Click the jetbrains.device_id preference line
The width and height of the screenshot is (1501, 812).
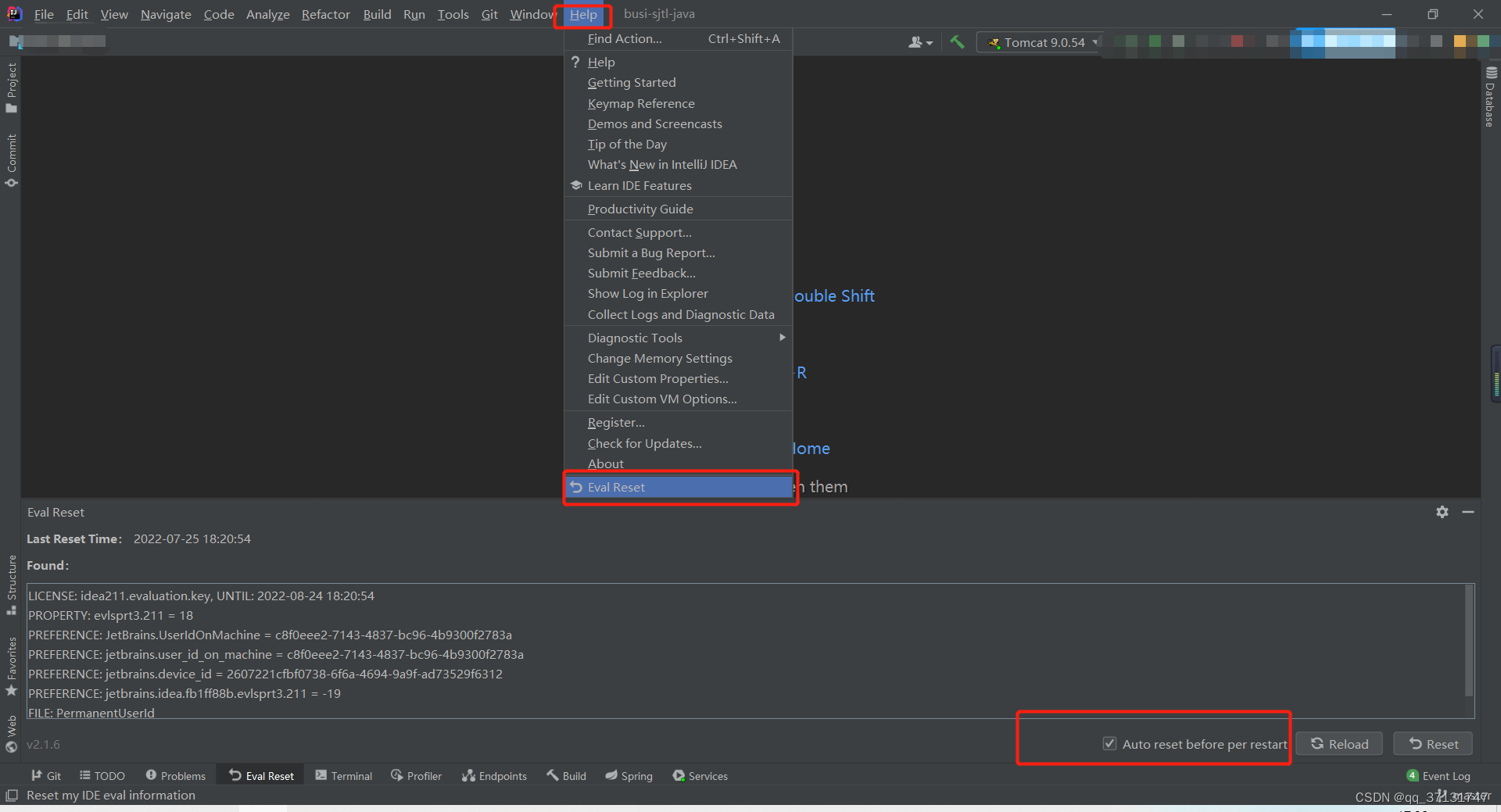(x=265, y=674)
